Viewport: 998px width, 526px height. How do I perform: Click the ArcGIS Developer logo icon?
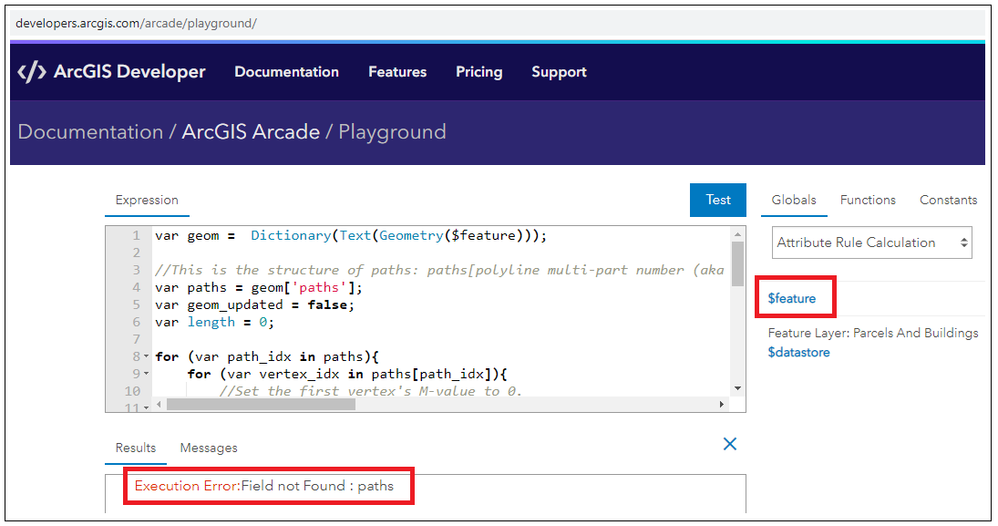click(32, 72)
